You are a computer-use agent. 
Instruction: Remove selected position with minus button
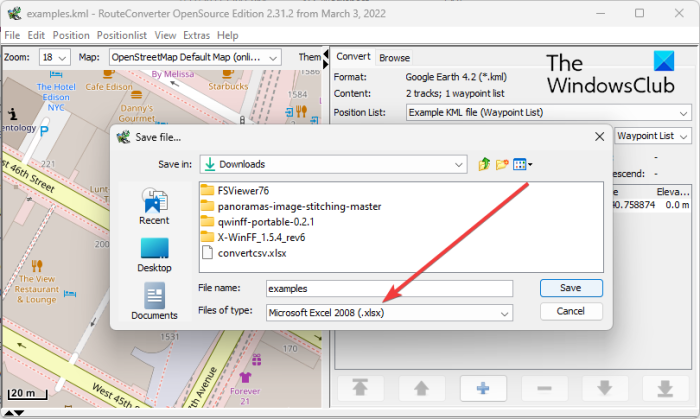pyautogui.click(x=544, y=388)
